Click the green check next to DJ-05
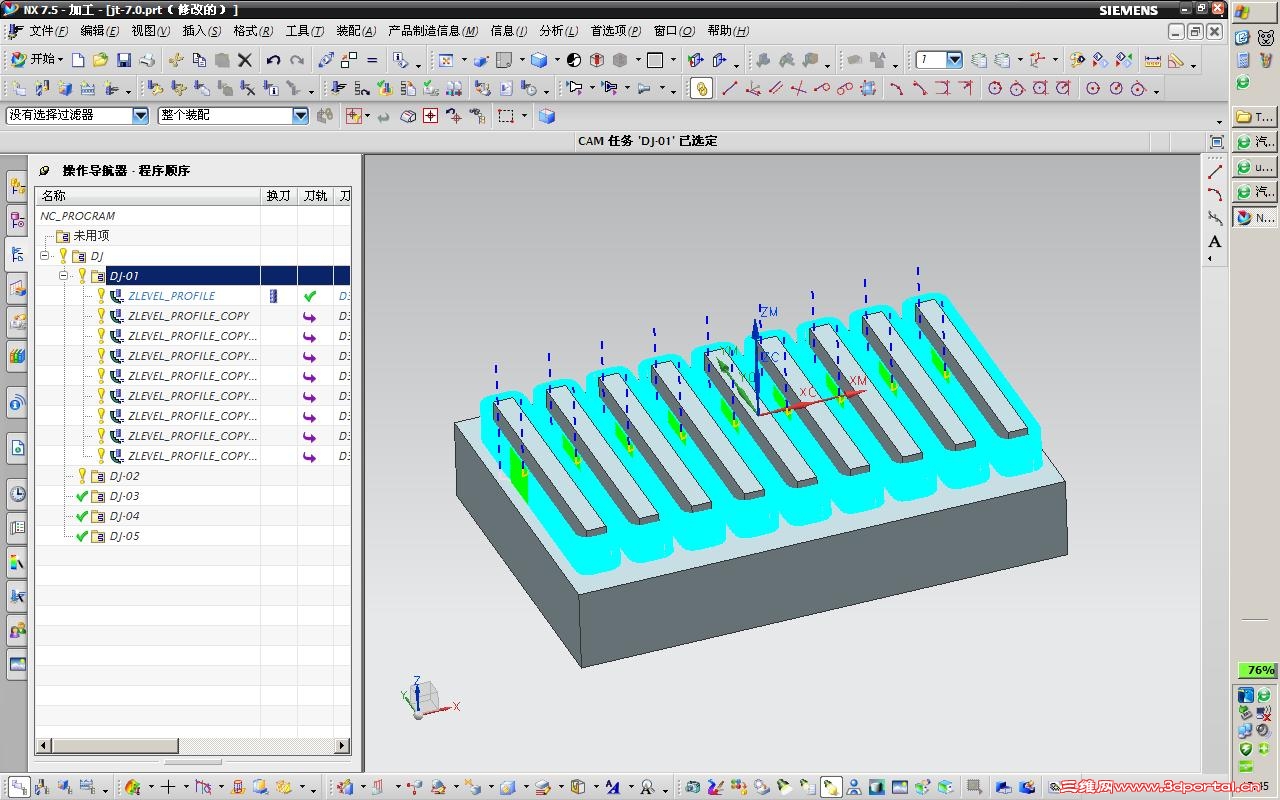The height and width of the screenshot is (800, 1280). [82, 536]
